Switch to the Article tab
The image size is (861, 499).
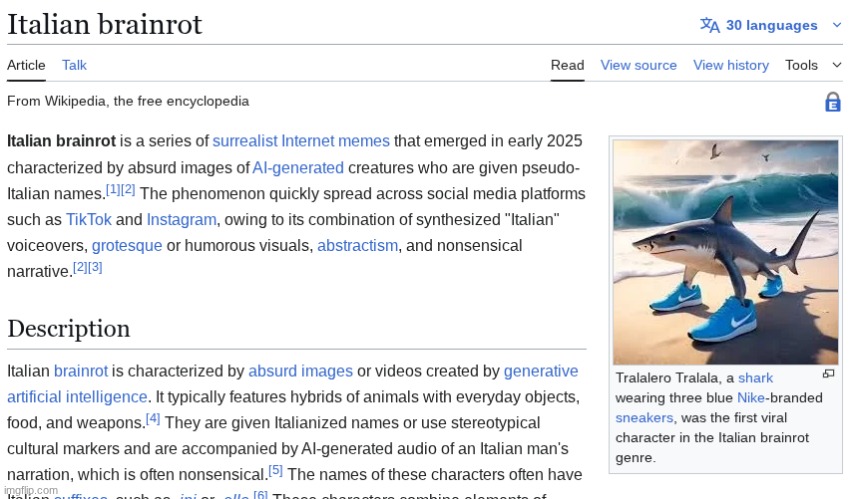click(26, 65)
